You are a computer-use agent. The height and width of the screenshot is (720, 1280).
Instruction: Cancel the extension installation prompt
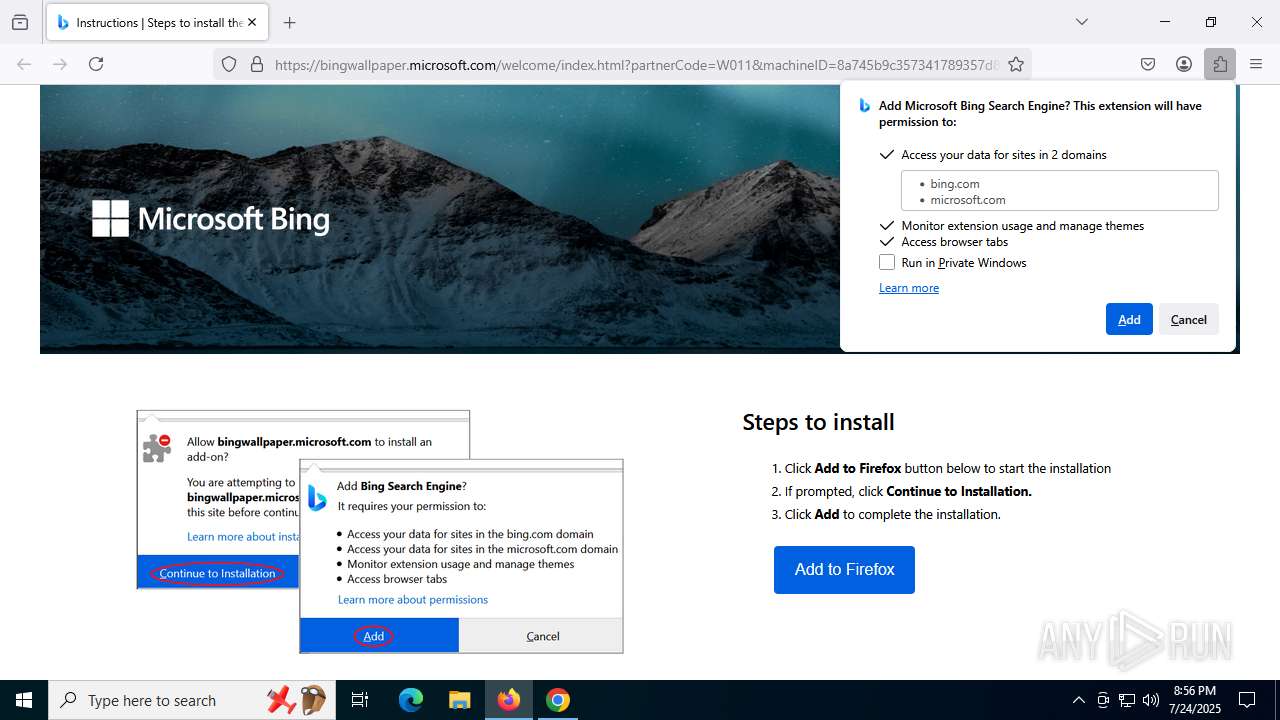click(x=1189, y=319)
